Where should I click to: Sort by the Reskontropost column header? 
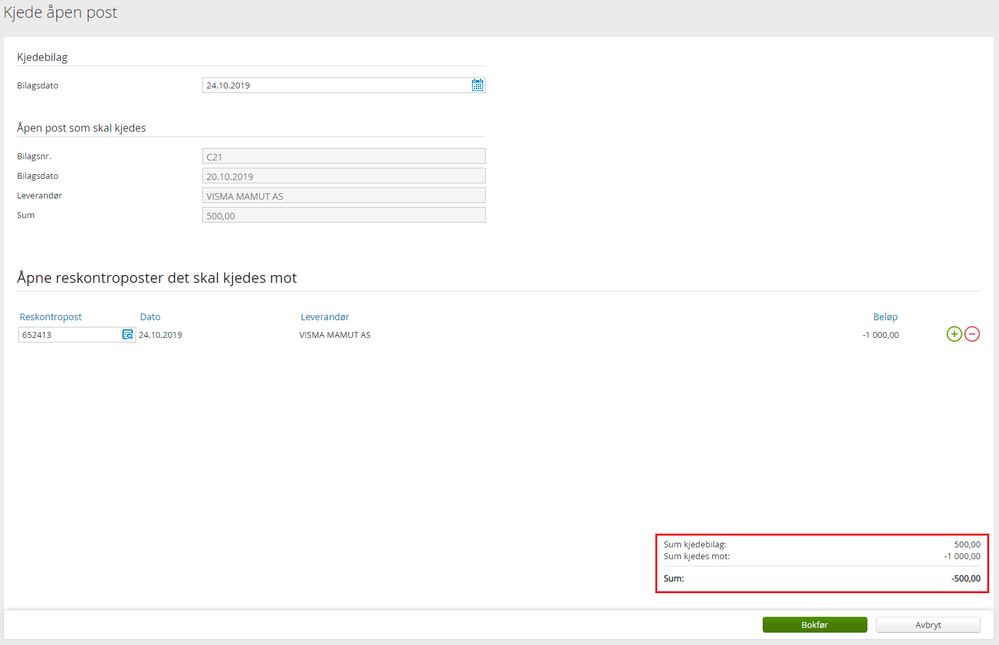click(x=50, y=317)
